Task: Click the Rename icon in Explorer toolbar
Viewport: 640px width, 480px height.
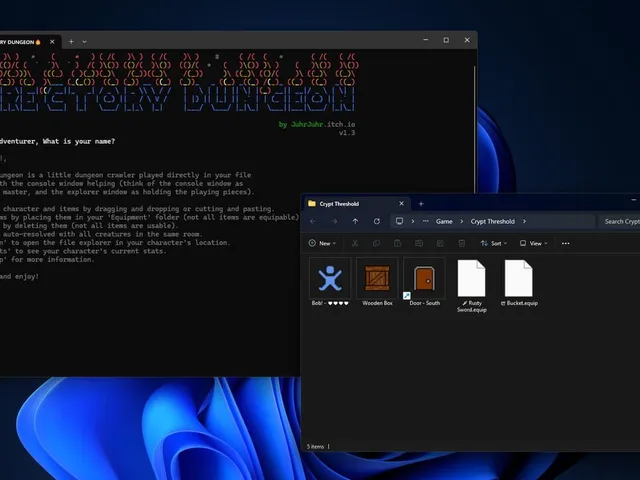Action: click(419, 243)
